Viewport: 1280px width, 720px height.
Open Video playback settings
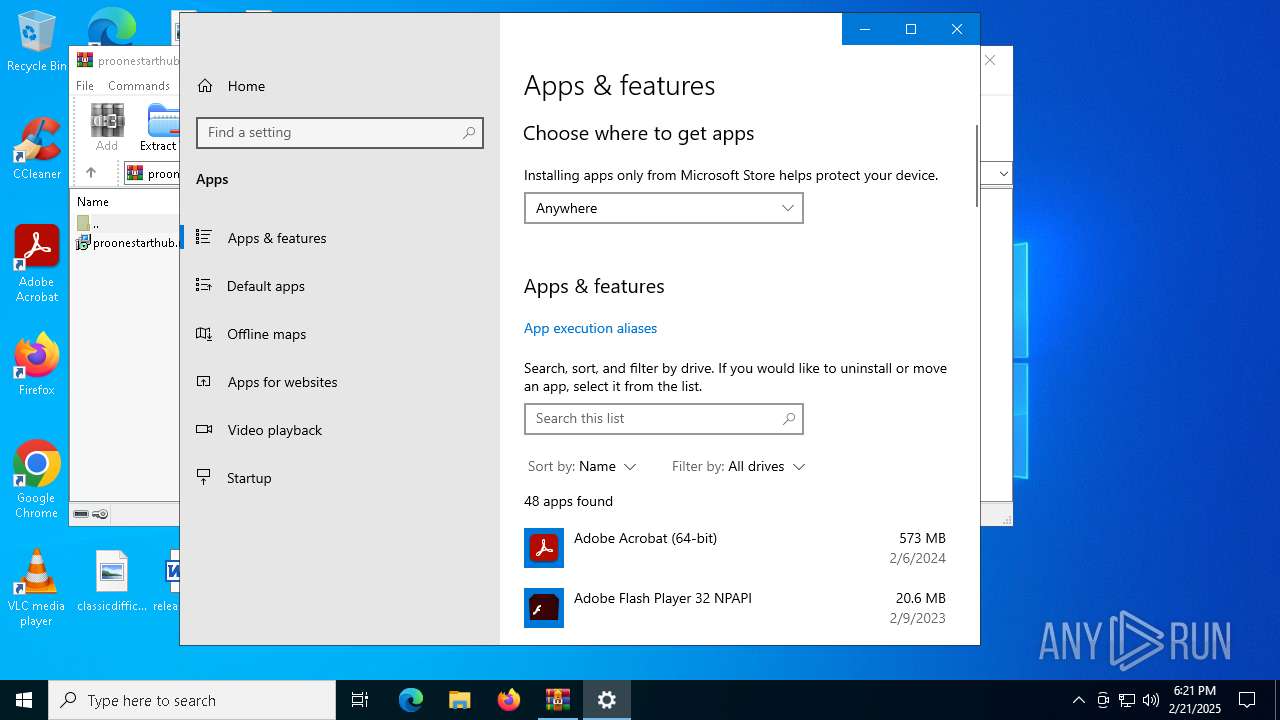click(x=340, y=430)
